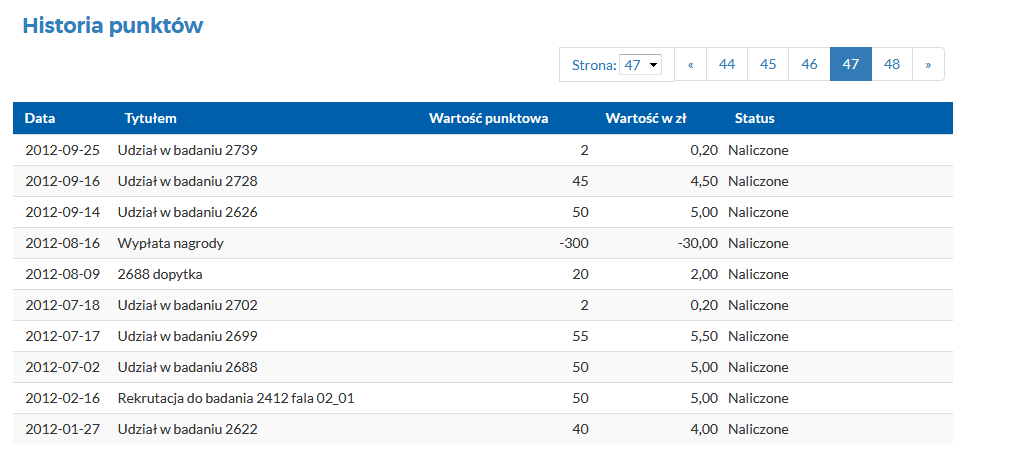Viewport: 1016px width, 464px height.
Task: Click the Status column header
Action: 755,119
